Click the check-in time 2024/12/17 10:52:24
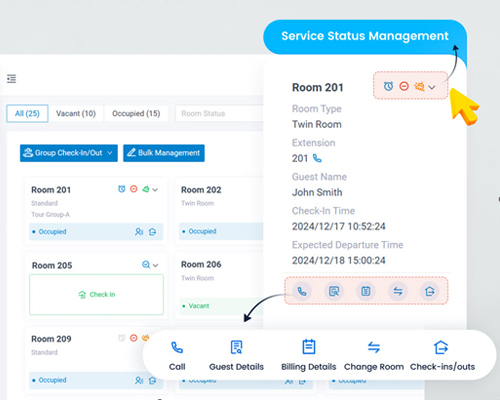This screenshot has height=400, width=500. tap(339, 226)
